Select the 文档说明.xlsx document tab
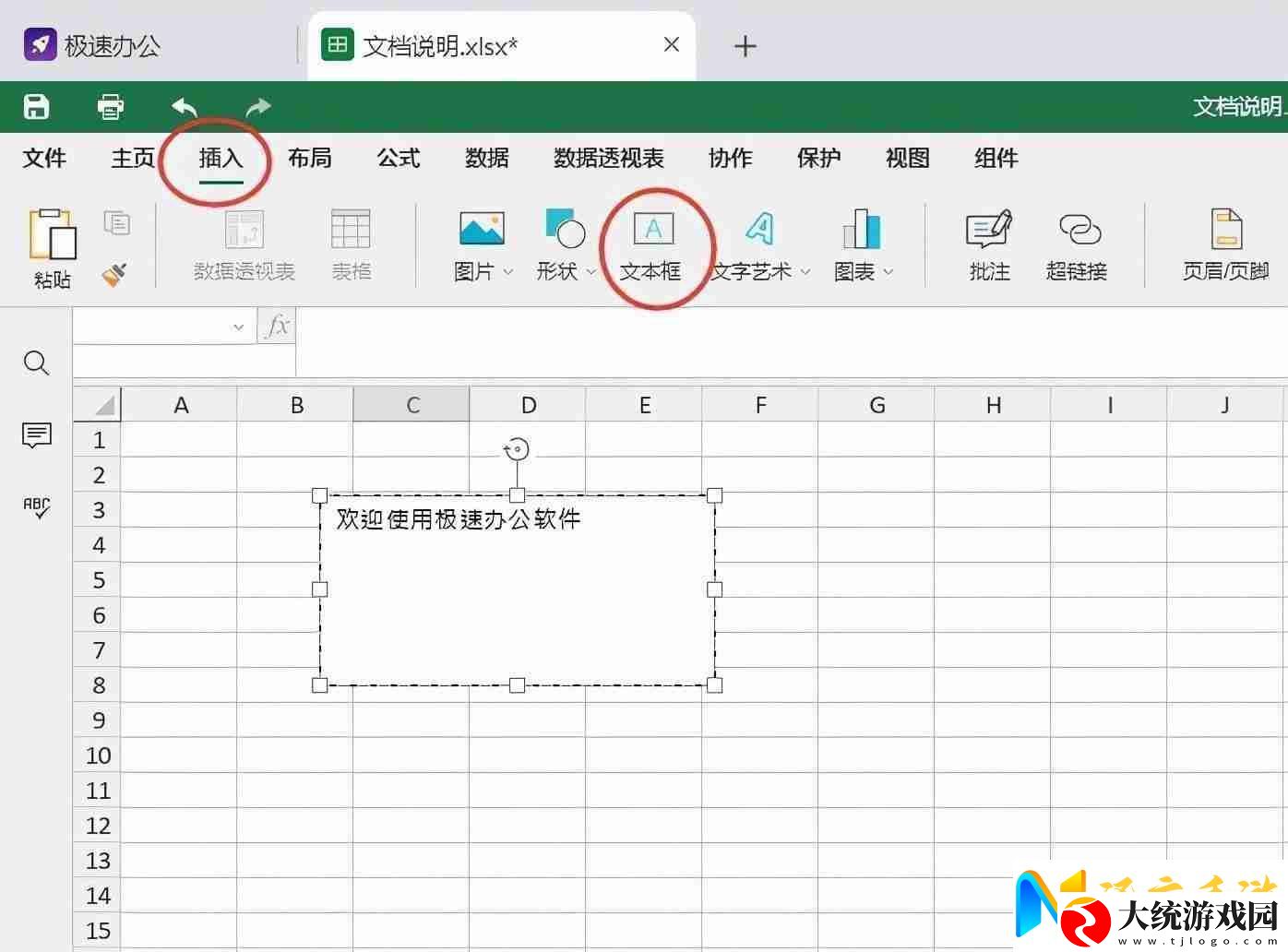Image resolution: width=1288 pixels, height=952 pixels. pyautogui.click(x=502, y=45)
